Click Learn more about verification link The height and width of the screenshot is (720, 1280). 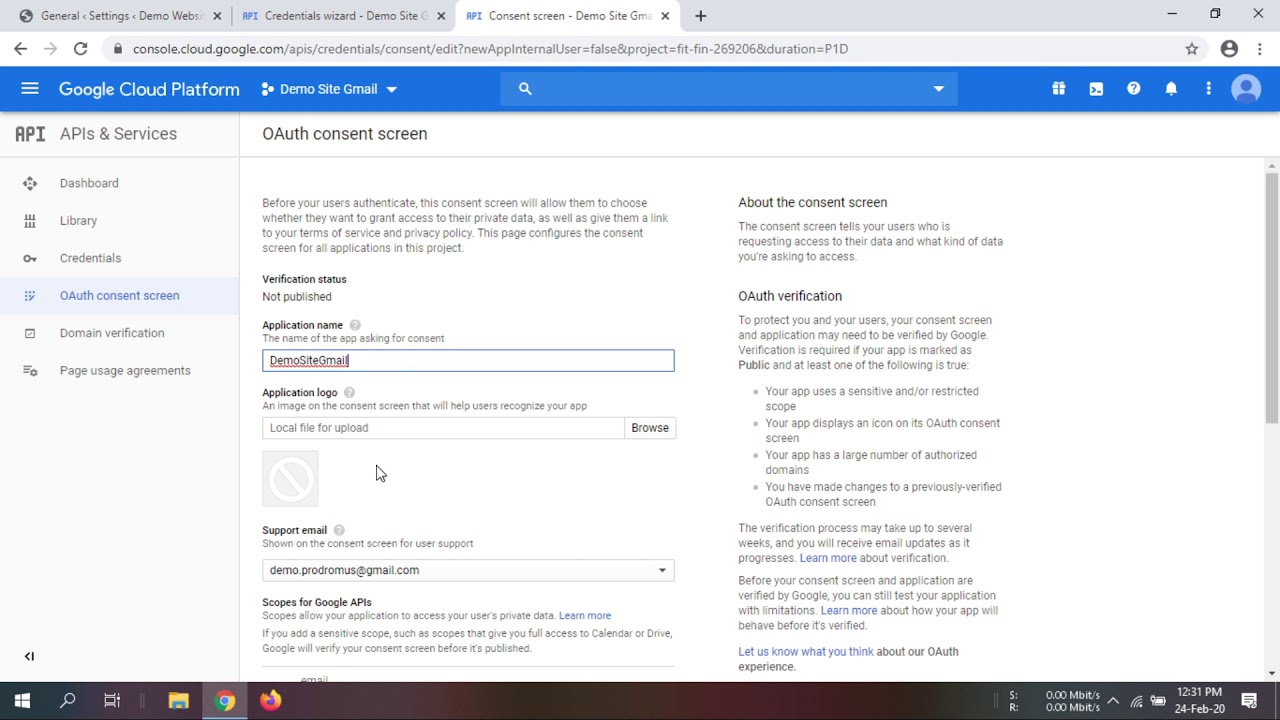coord(828,558)
